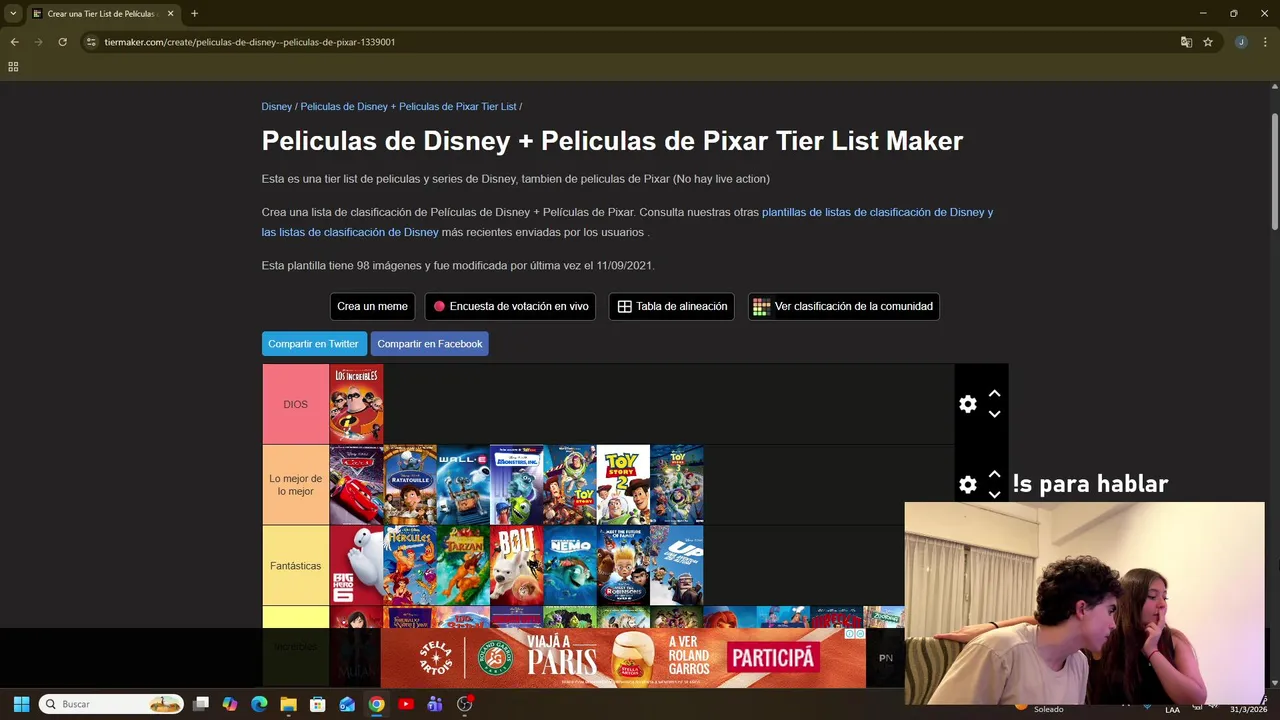1280x720 pixels.
Task: Open YouTube app from the taskbar
Action: point(406,704)
